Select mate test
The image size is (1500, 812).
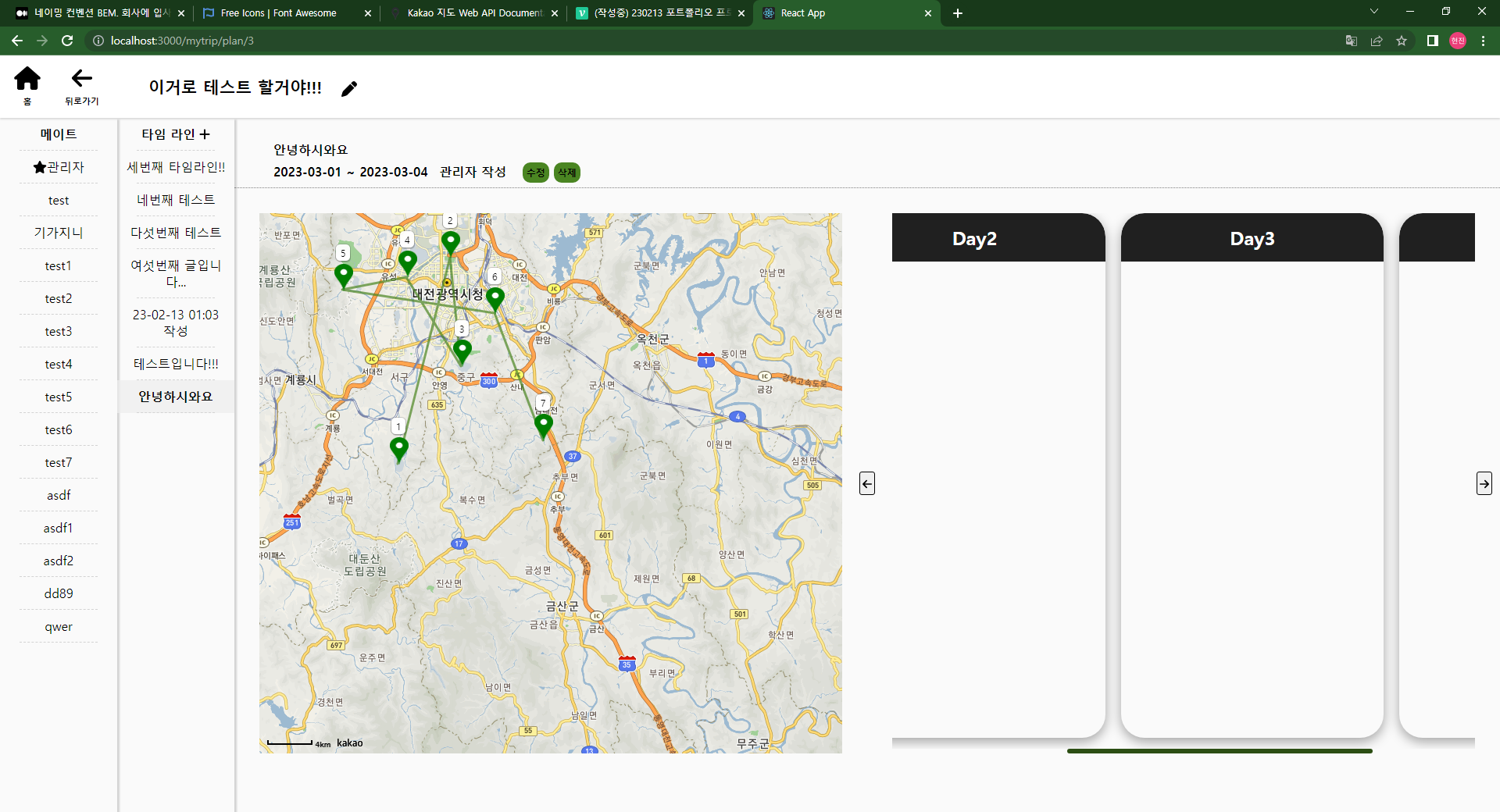pos(59,201)
